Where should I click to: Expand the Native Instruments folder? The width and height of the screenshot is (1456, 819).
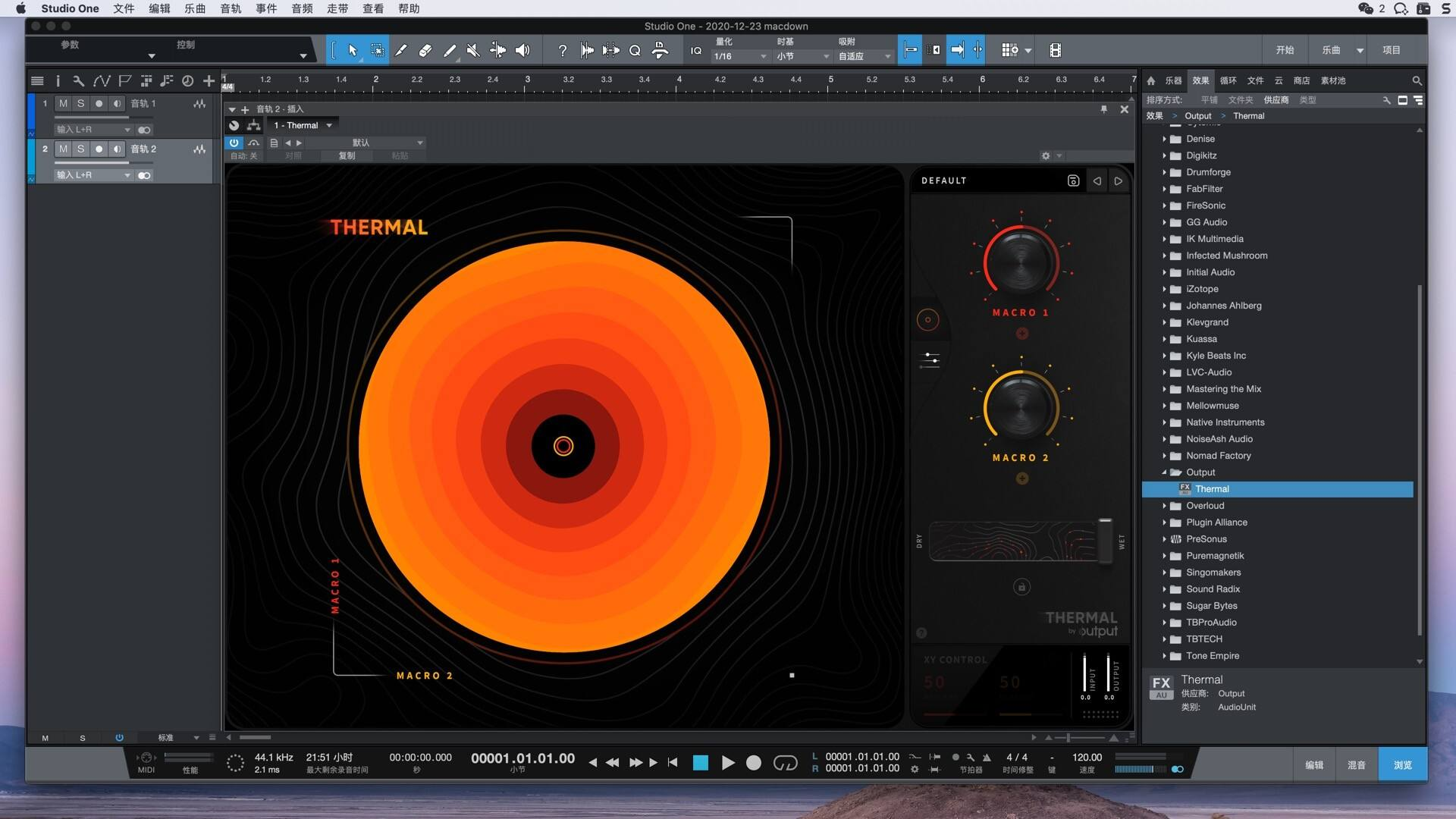coord(1164,422)
